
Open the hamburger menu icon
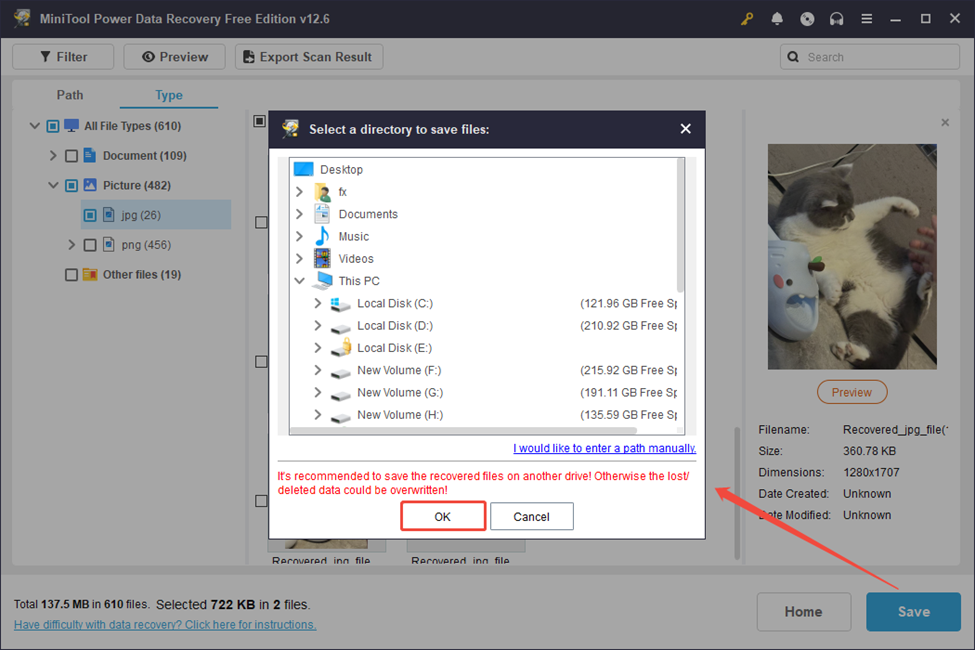(x=866, y=19)
